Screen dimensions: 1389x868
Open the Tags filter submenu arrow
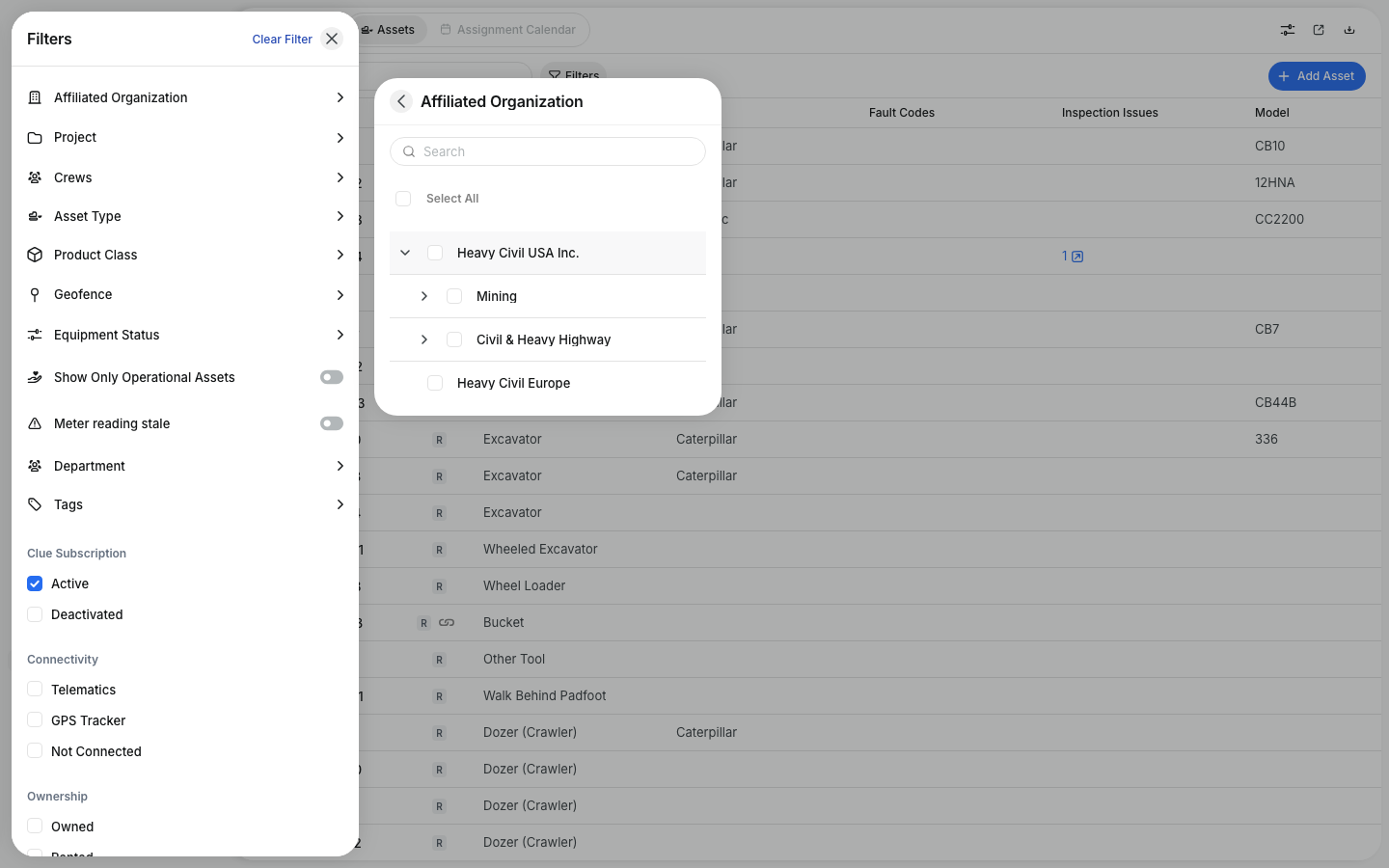point(340,504)
